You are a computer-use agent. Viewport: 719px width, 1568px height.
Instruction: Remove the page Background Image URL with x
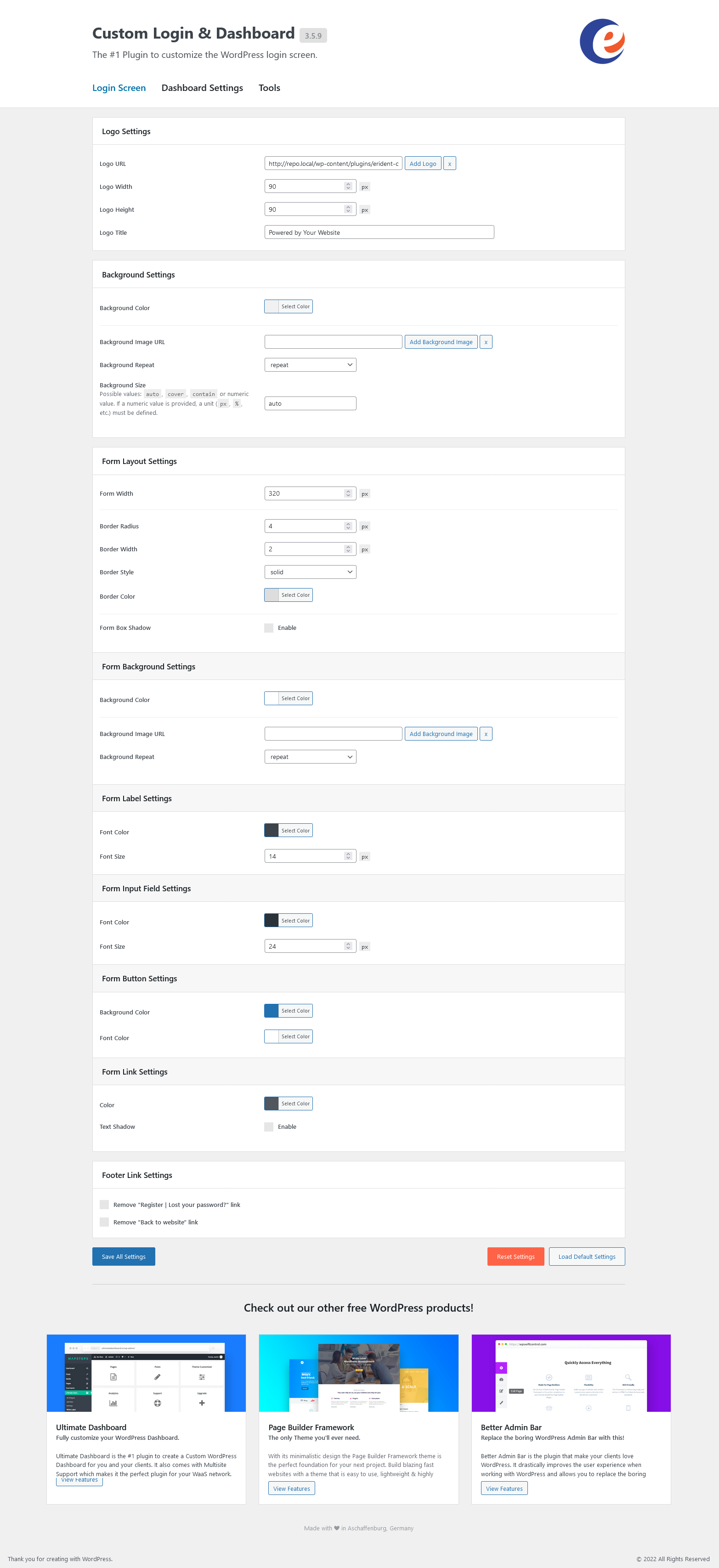click(485, 342)
